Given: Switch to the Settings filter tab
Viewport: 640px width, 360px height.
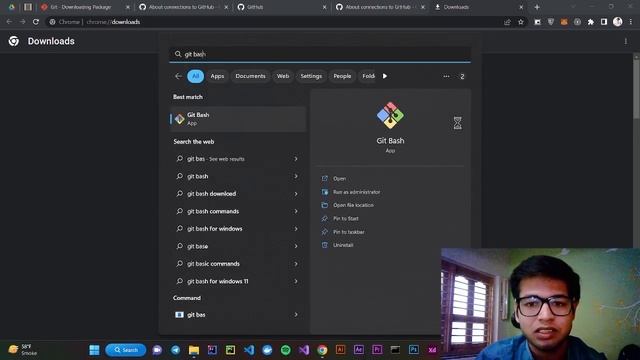Looking at the screenshot, I should click(311, 76).
